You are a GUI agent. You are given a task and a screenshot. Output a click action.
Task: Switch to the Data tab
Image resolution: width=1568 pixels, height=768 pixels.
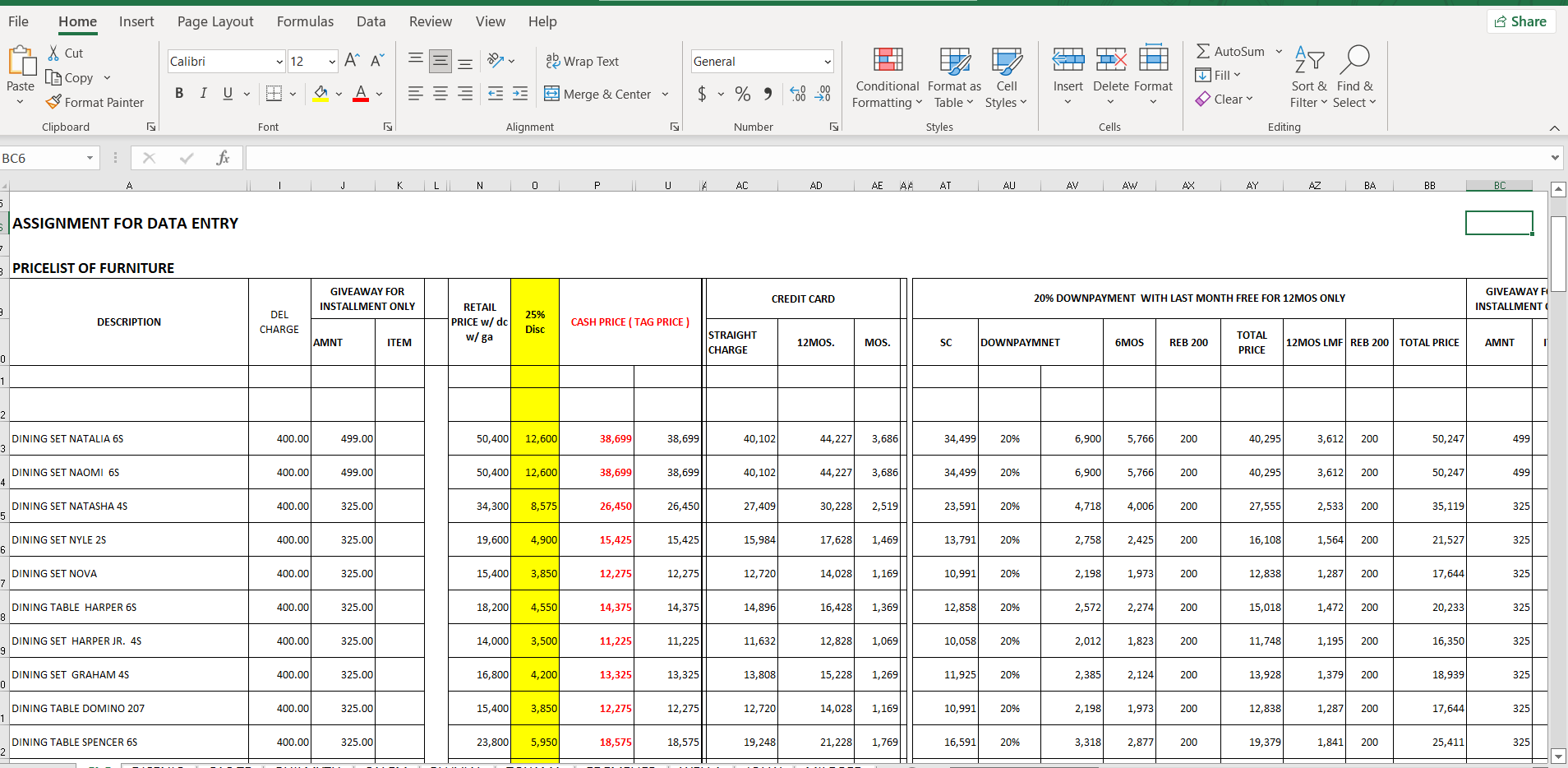[371, 21]
